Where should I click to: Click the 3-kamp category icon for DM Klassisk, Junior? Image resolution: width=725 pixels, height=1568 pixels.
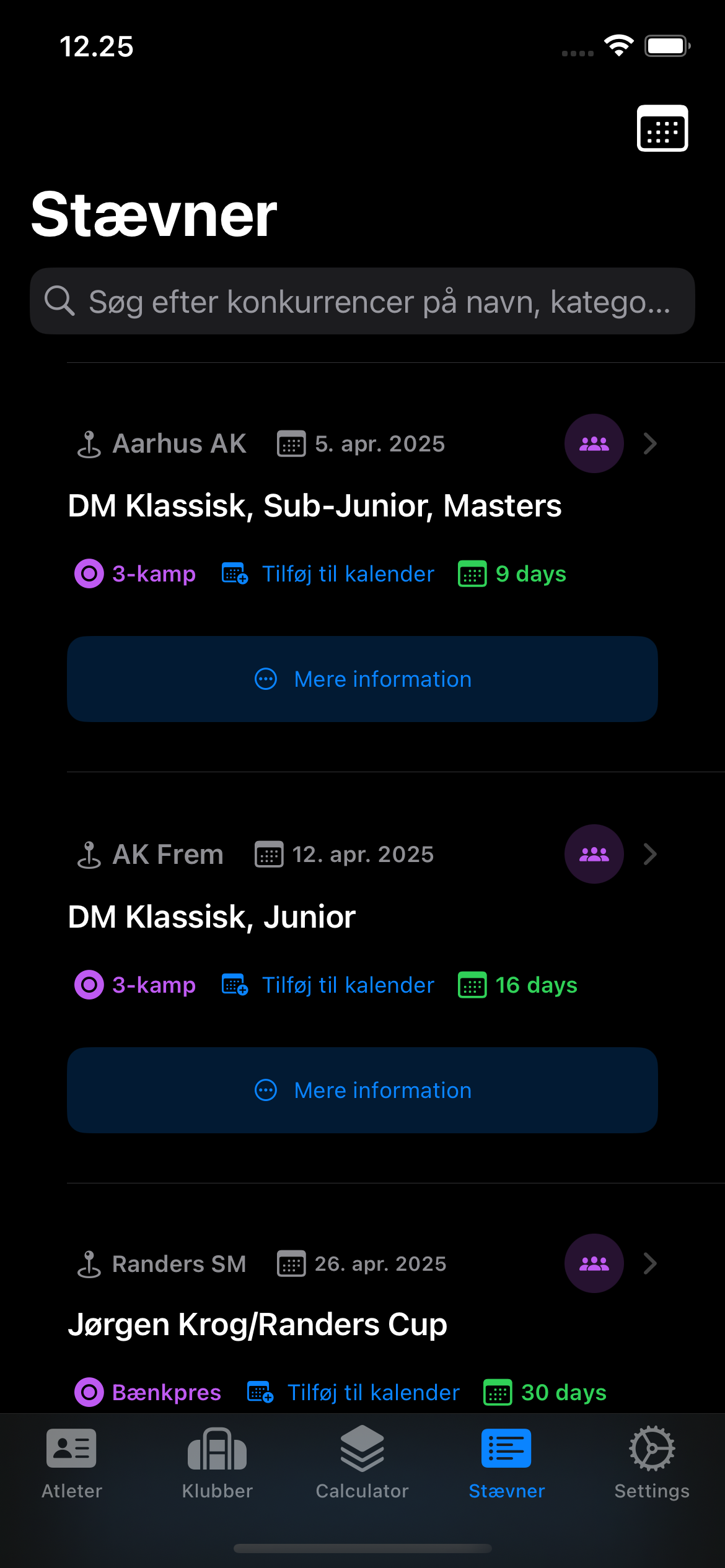pyautogui.click(x=89, y=985)
